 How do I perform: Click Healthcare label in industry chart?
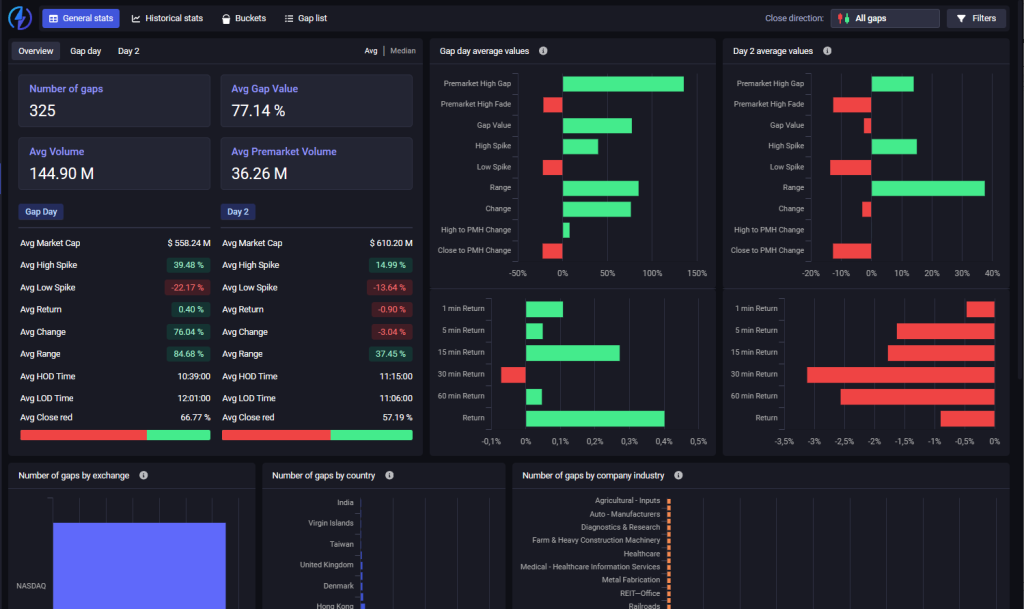point(641,554)
